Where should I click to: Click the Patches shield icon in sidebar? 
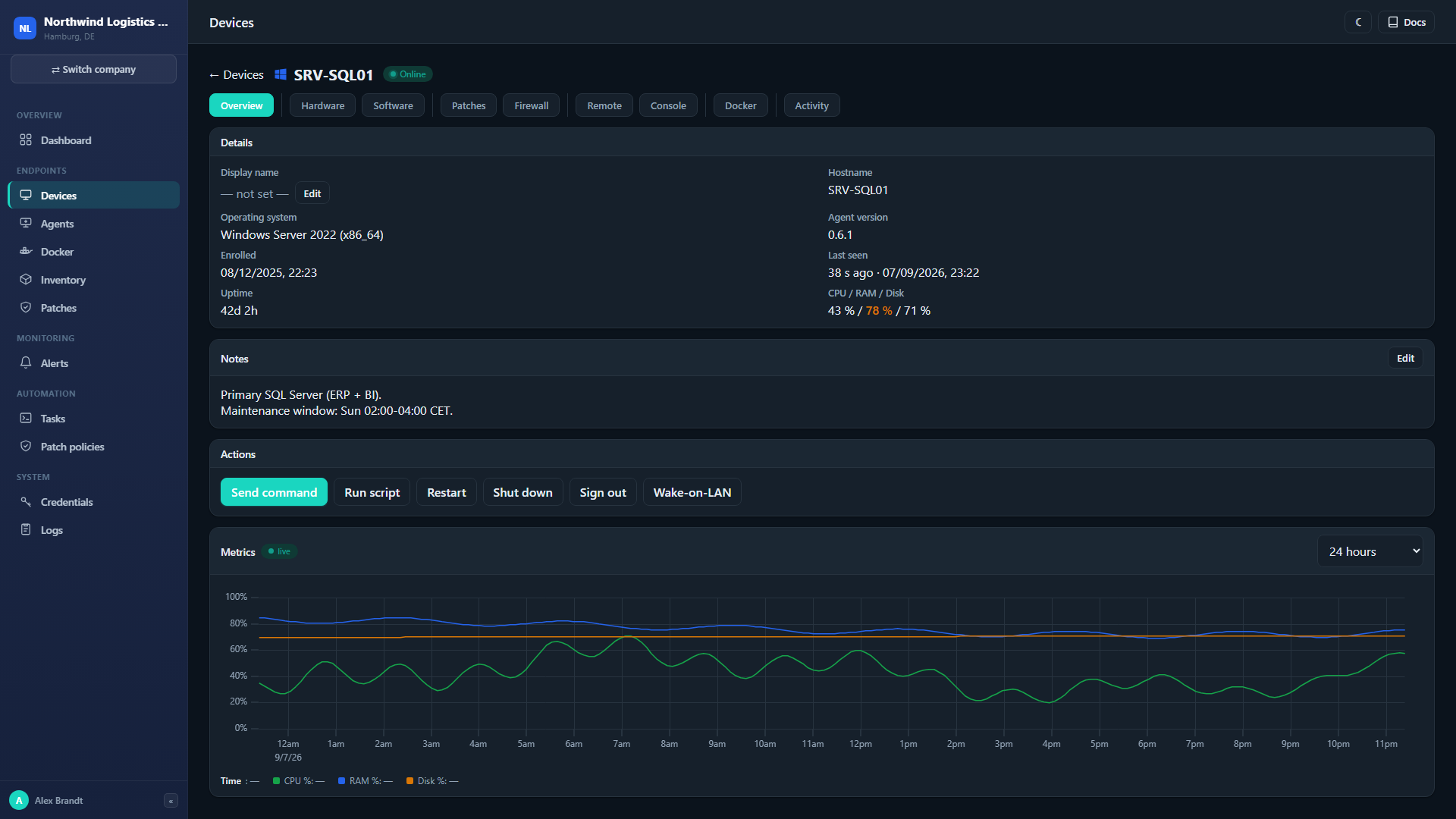[26, 308]
